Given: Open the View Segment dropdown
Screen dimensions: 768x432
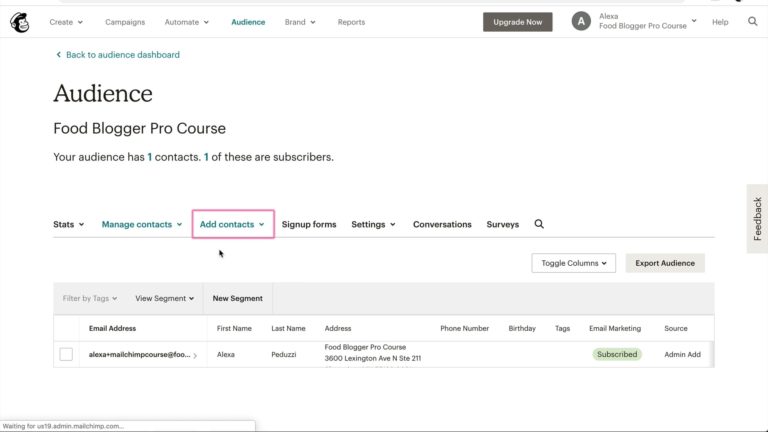Looking at the screenshot, I should coord(165,298).
